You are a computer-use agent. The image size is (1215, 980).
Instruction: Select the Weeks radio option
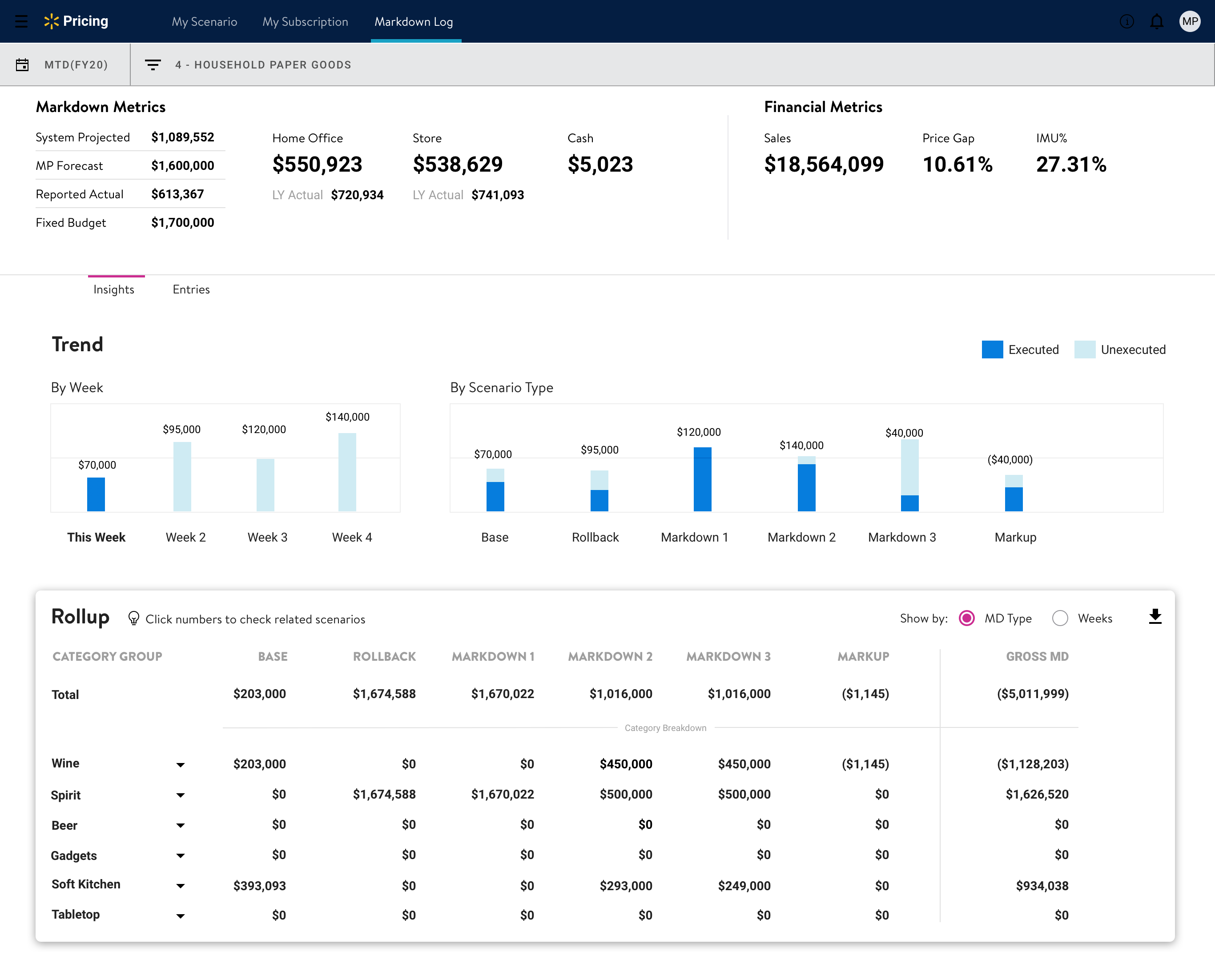pos(1060,619)
